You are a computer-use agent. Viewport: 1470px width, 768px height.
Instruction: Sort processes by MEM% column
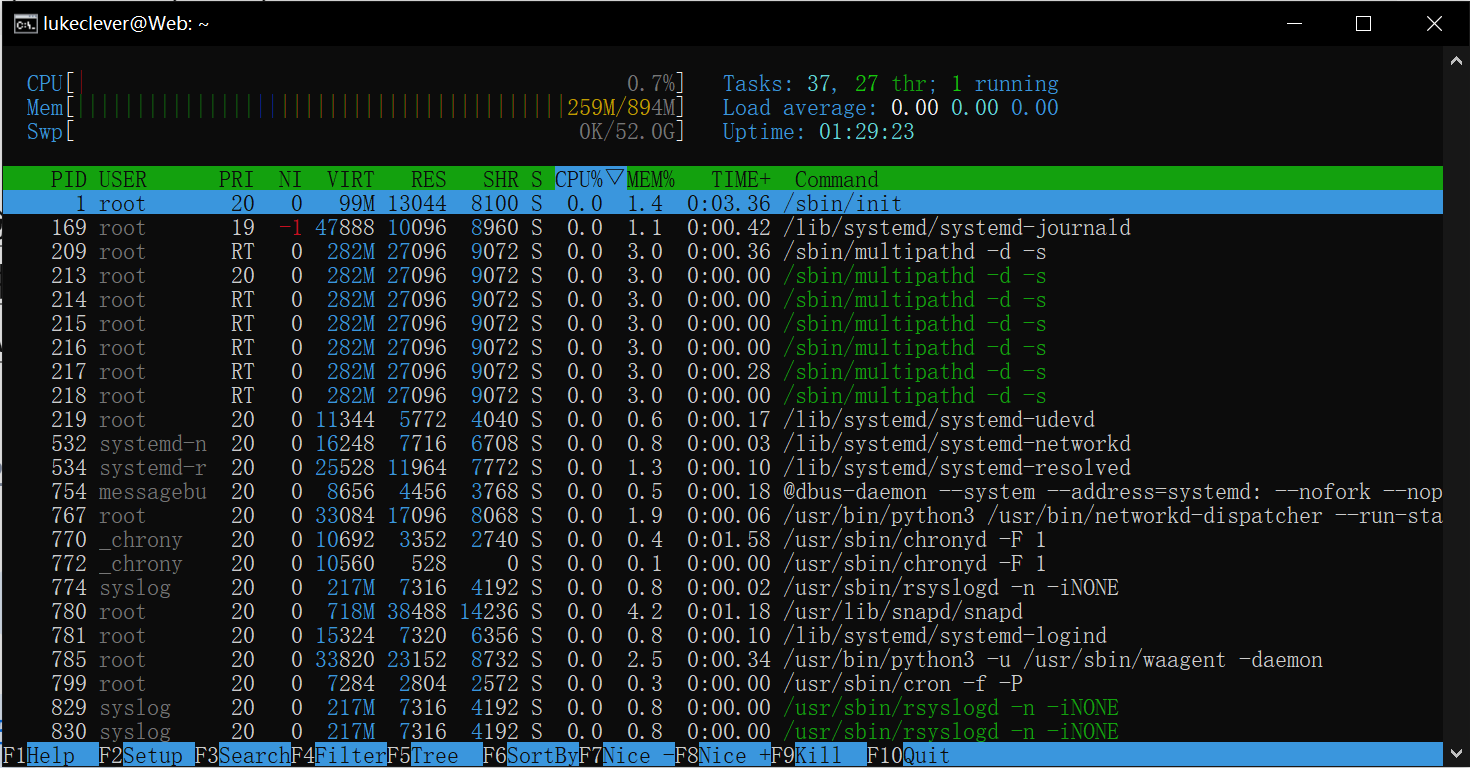(x=652, y=179)
